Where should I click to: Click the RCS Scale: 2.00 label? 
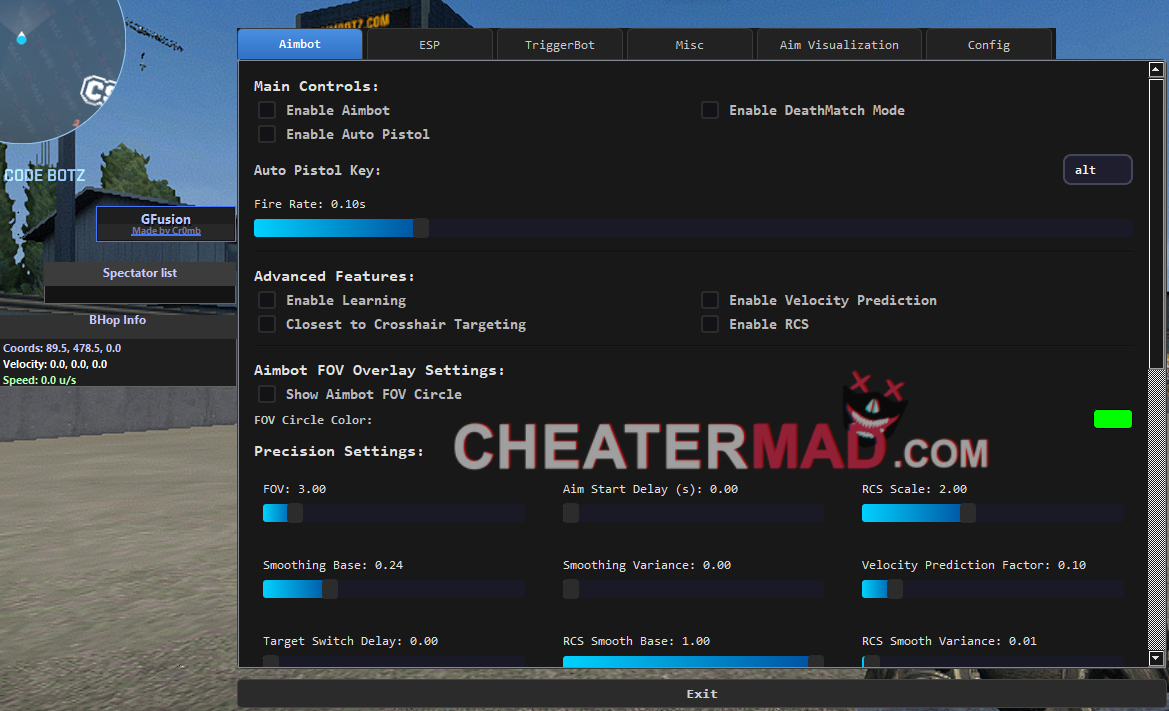point(914,490)
